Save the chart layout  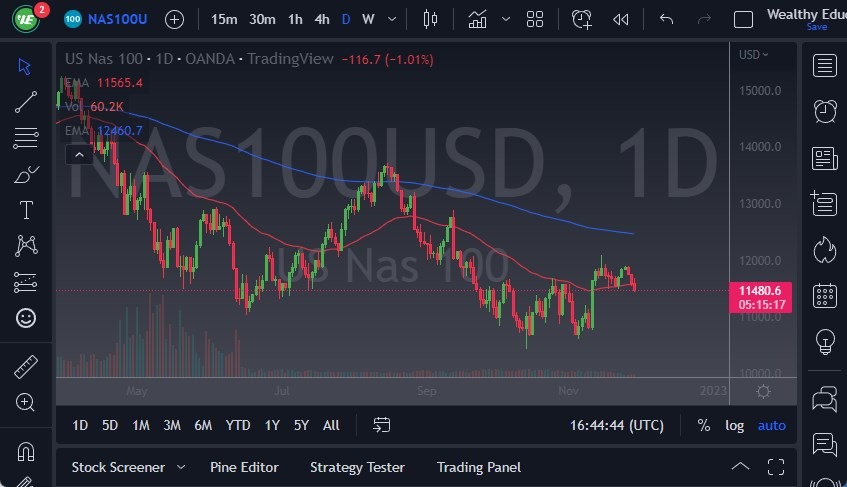(x=817, y=27)
